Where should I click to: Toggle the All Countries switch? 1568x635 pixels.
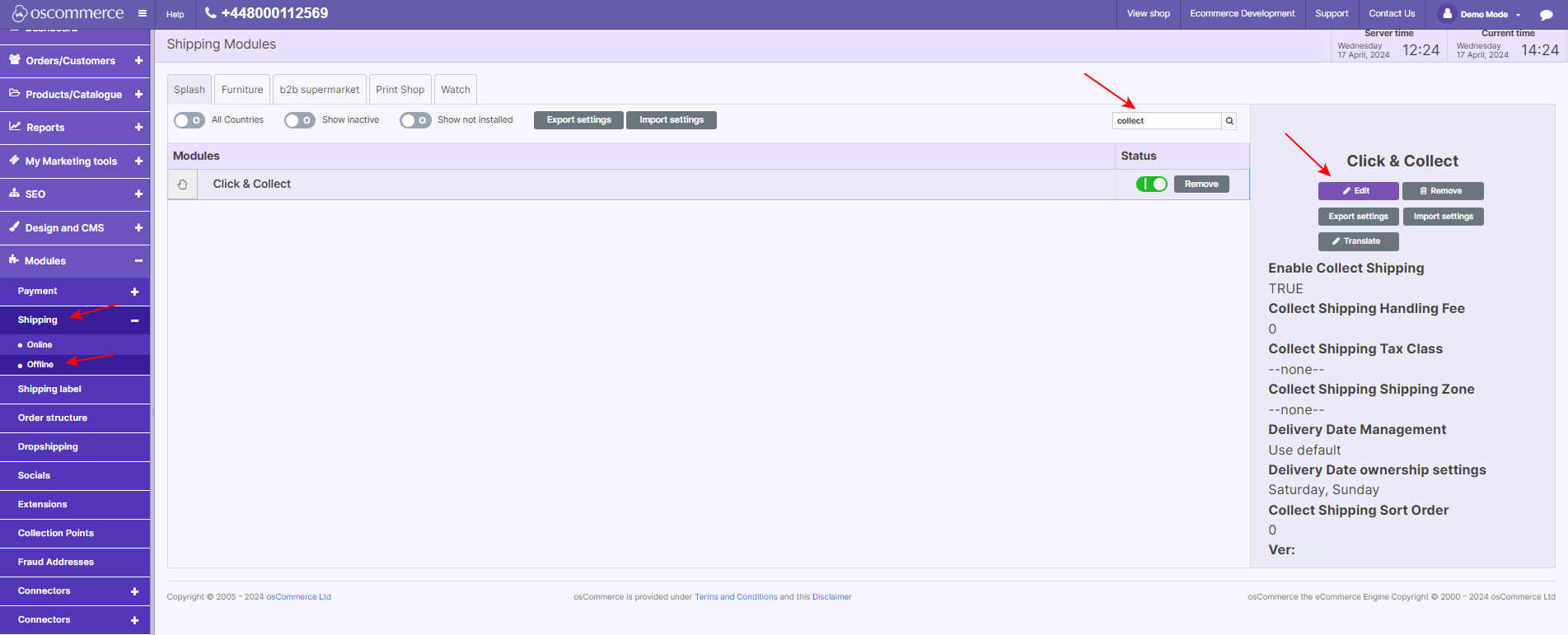tap(190, 120)
